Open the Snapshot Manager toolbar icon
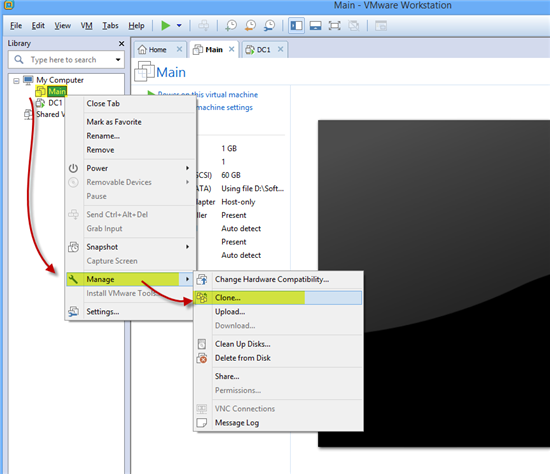Image resolution: width=550 pixels, height=474 pixels. [x=269, y=26]
